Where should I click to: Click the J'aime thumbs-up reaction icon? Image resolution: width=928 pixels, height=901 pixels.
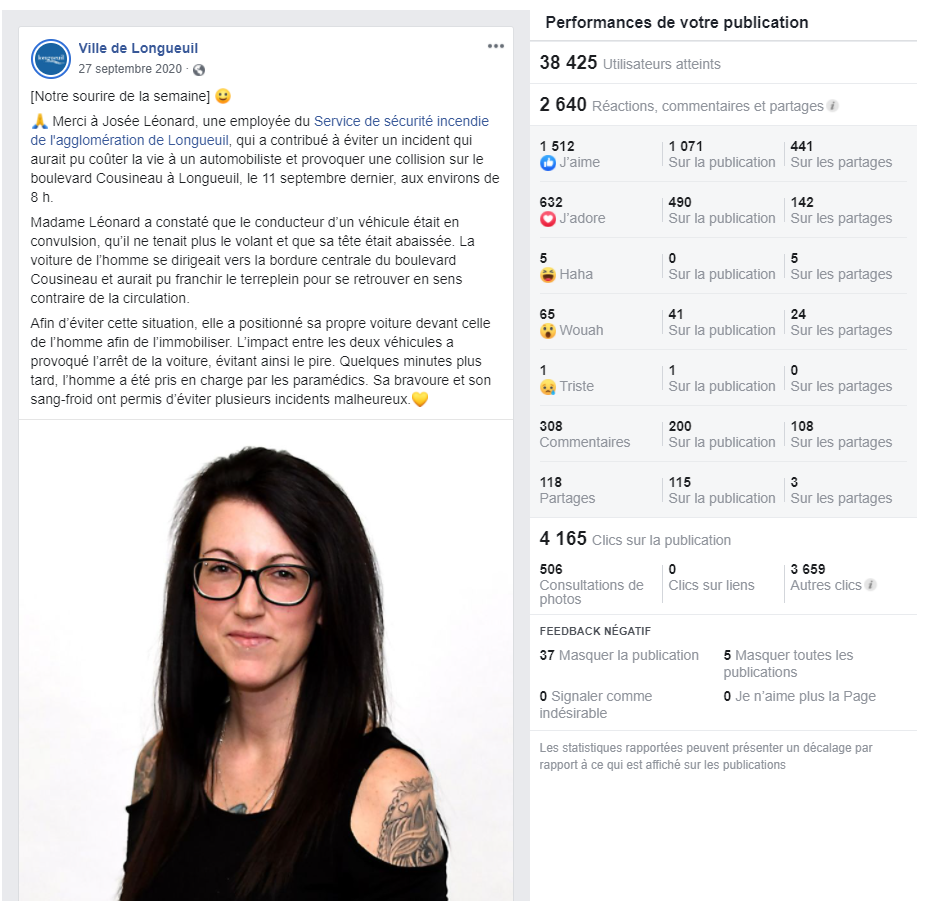click(547, 163)
